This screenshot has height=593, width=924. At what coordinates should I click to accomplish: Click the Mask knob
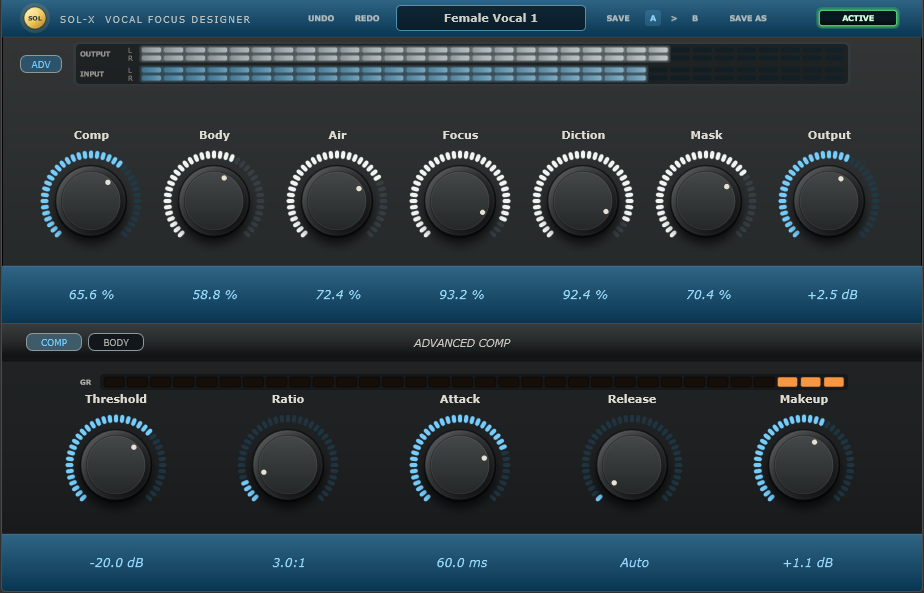(x=706, y=201)
